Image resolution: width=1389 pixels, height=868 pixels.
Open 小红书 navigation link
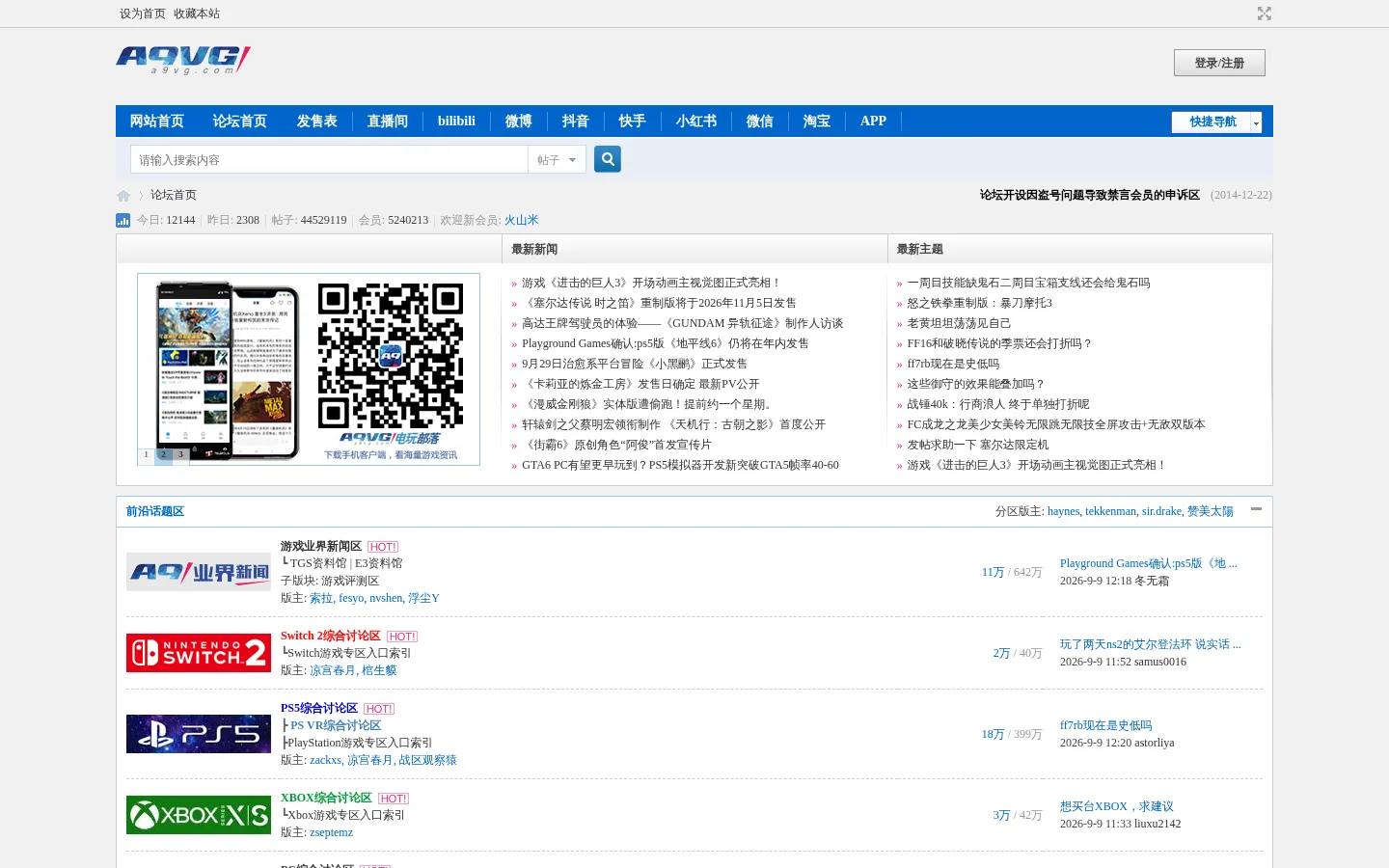point(696,122)
